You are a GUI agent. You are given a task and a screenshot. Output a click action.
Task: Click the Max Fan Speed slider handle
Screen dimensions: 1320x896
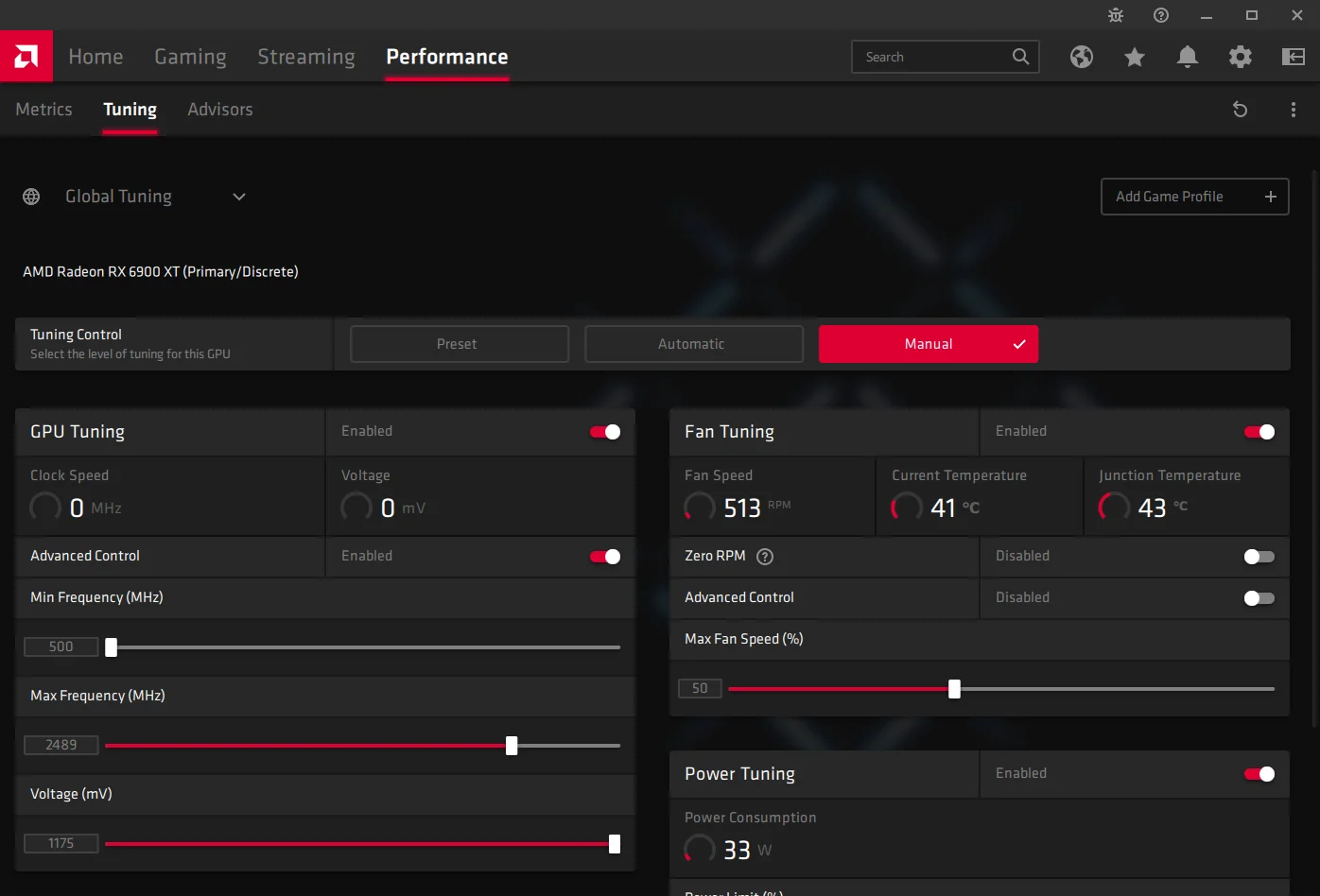click(x=954, y=689)
